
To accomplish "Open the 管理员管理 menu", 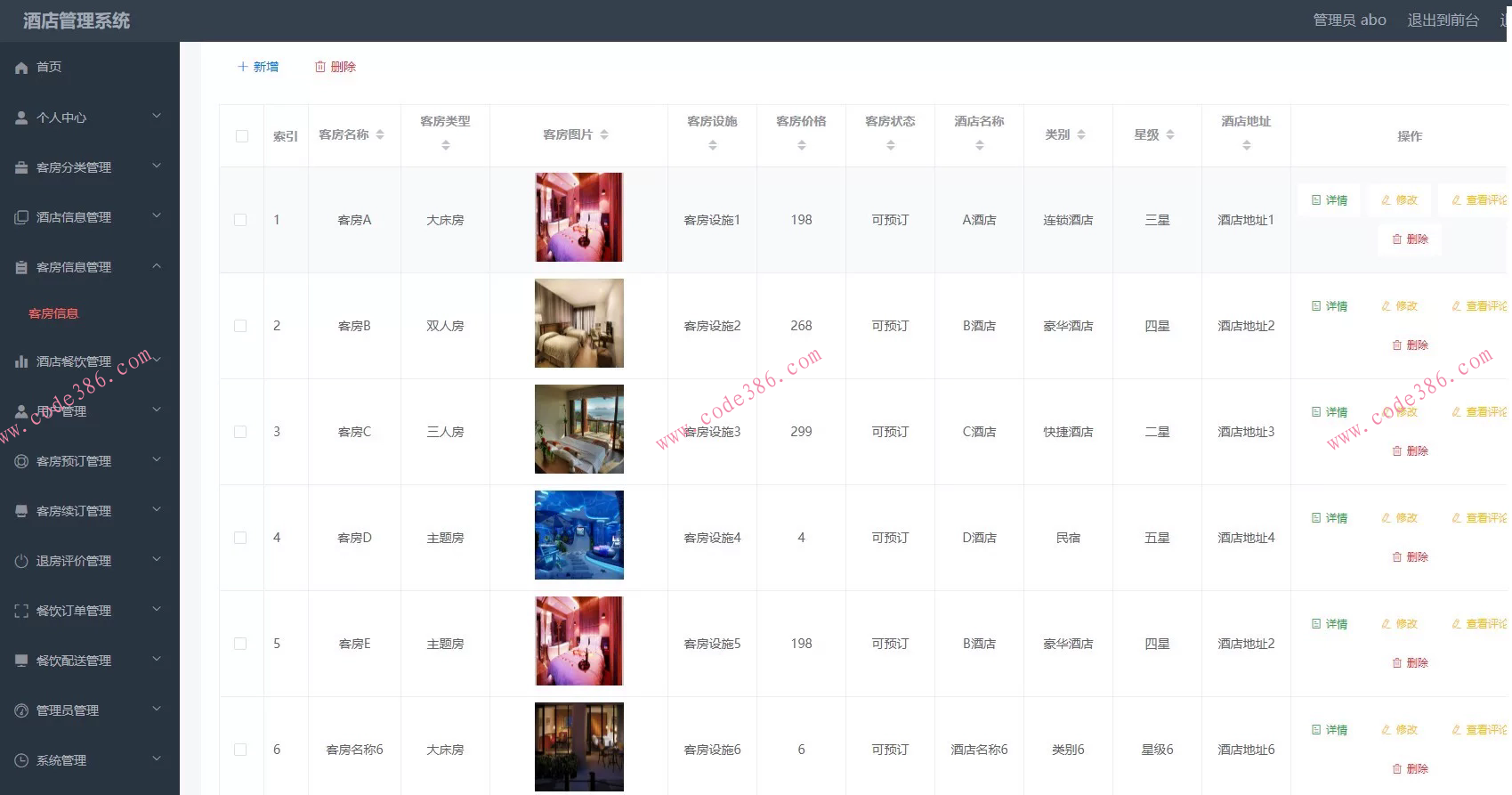I will pos(90,710).
